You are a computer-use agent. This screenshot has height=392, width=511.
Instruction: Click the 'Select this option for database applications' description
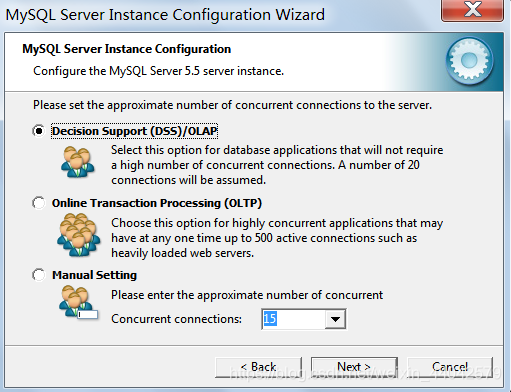[277, 165]
